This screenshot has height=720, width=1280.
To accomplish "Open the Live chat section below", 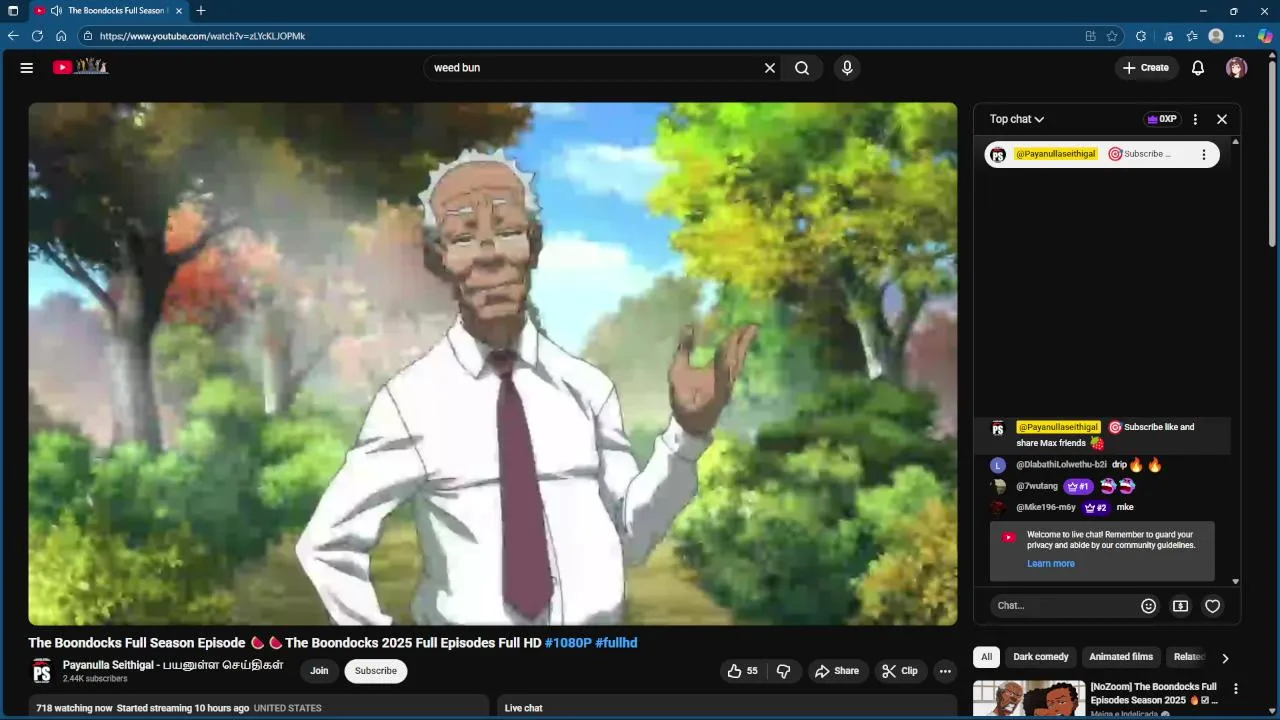I will 727,707.
